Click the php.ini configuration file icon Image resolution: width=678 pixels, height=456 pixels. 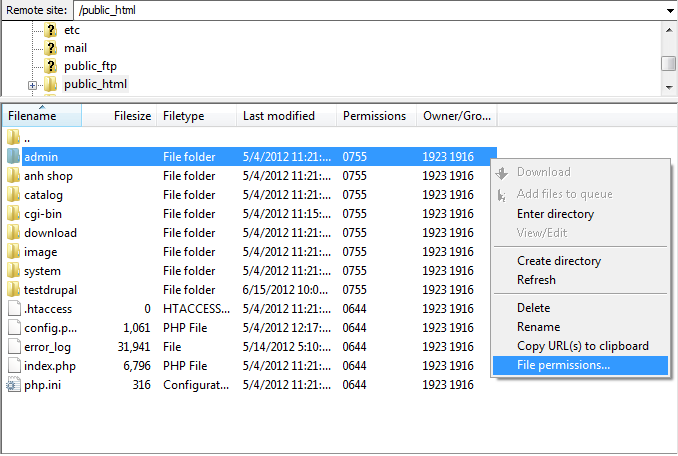click(13, 384)
